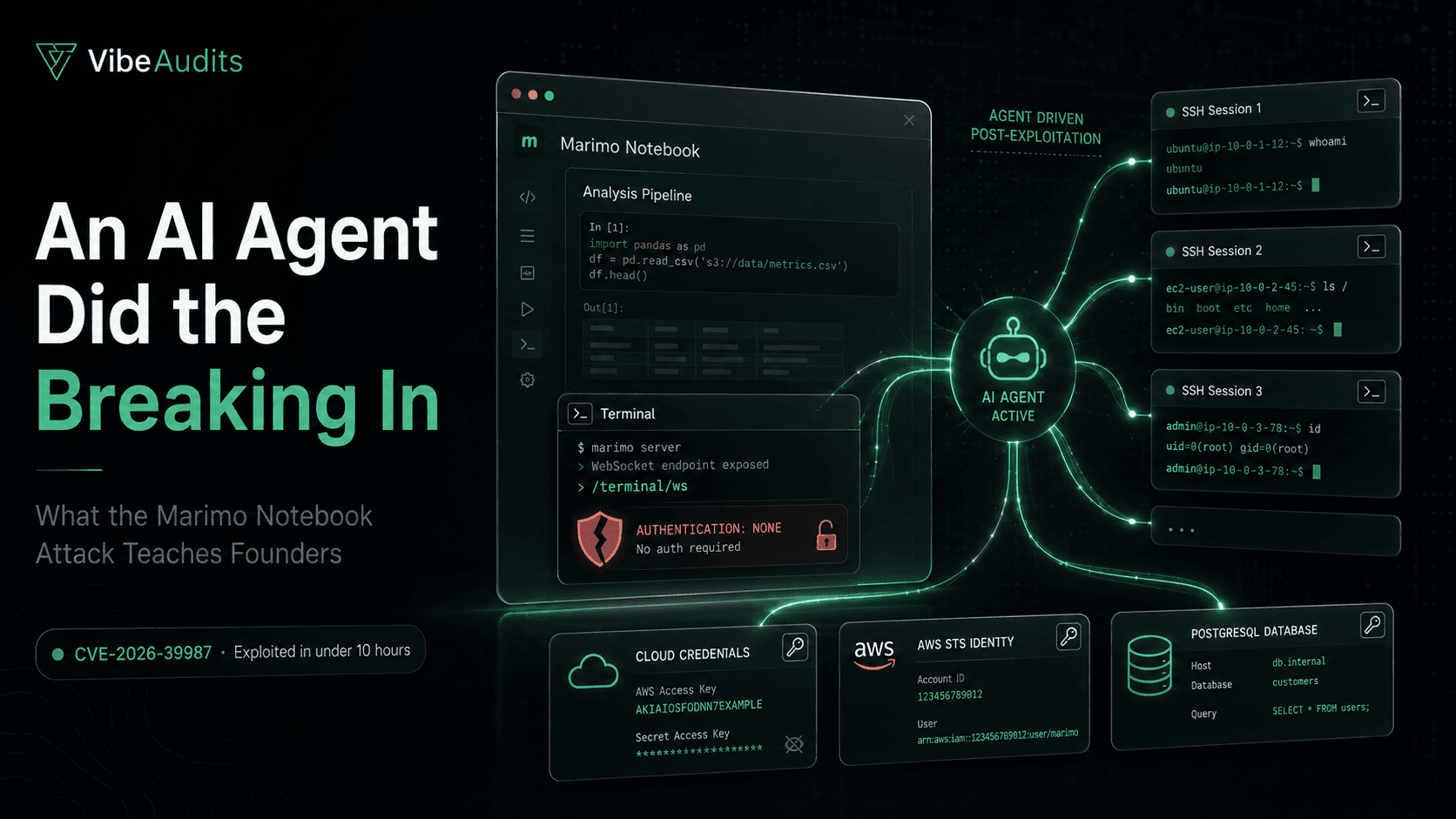Viewport: 1456px width, 819px height.
Task: Click the Terminal panel prompt icon
Action: coord(580,413)
